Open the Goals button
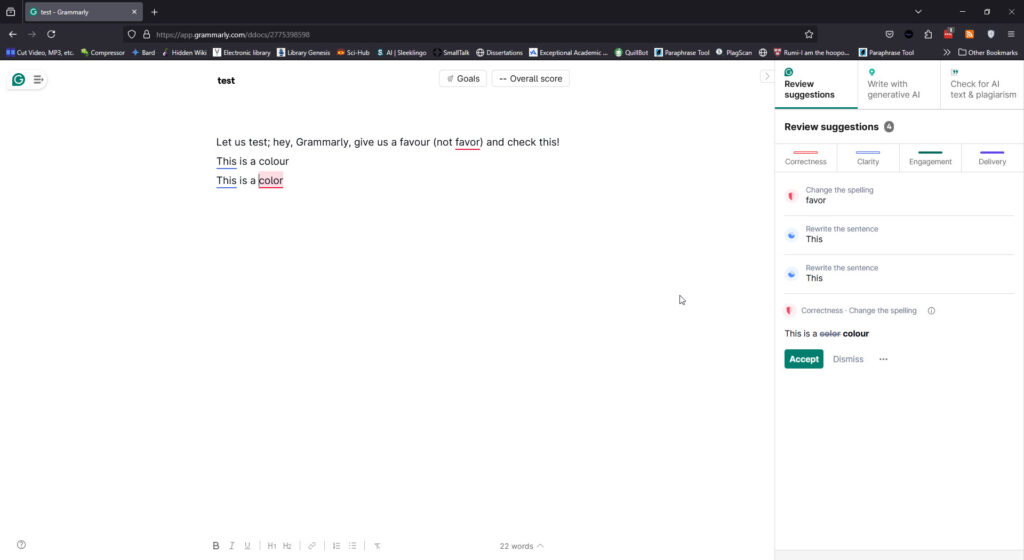 coord(463,78)
